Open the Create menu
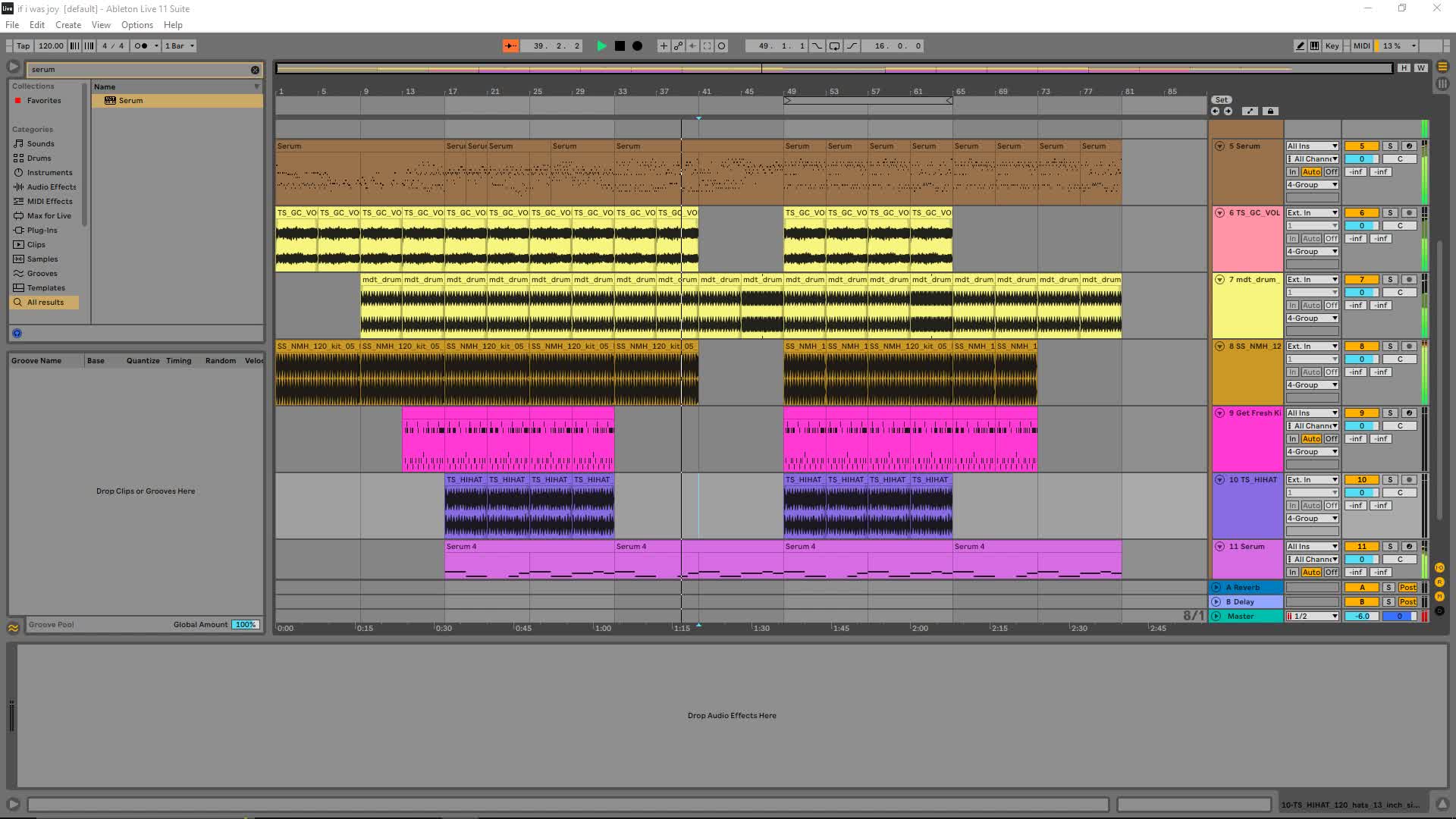This screenshot has height=819, width=1456. (x=68, y=25)
